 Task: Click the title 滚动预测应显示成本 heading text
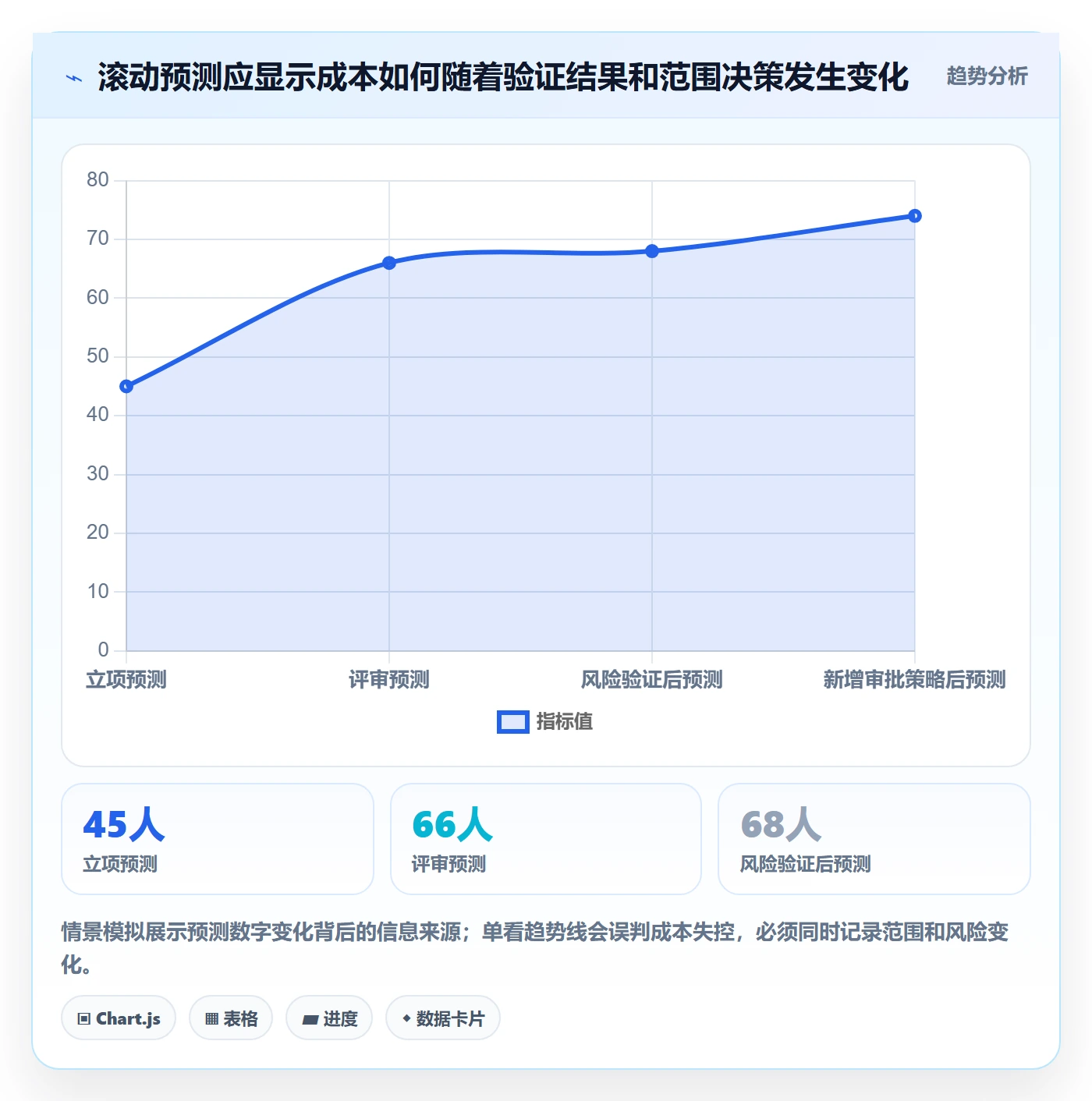[x=503, y=77]
